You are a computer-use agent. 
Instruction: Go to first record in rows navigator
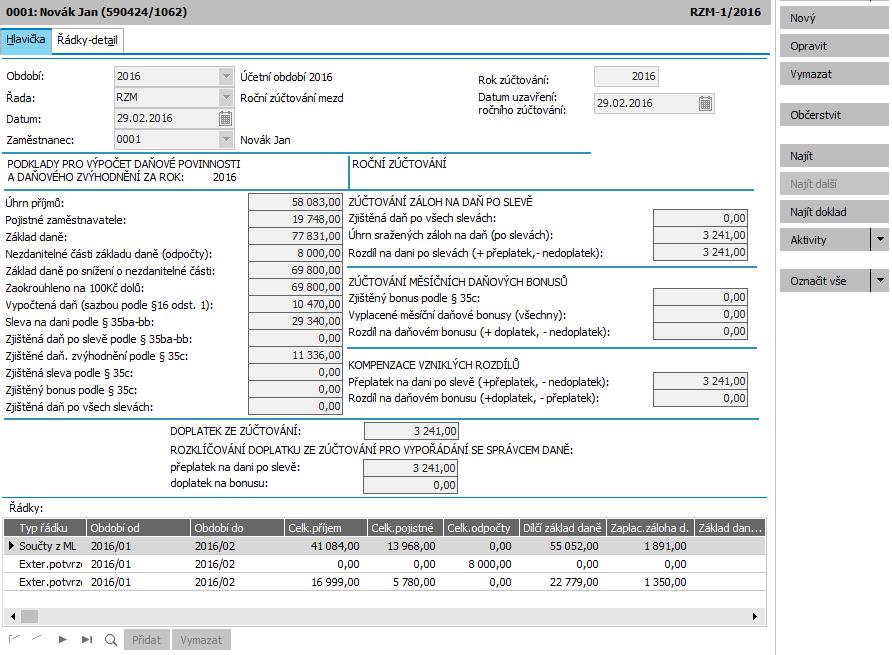coord(15,639)
